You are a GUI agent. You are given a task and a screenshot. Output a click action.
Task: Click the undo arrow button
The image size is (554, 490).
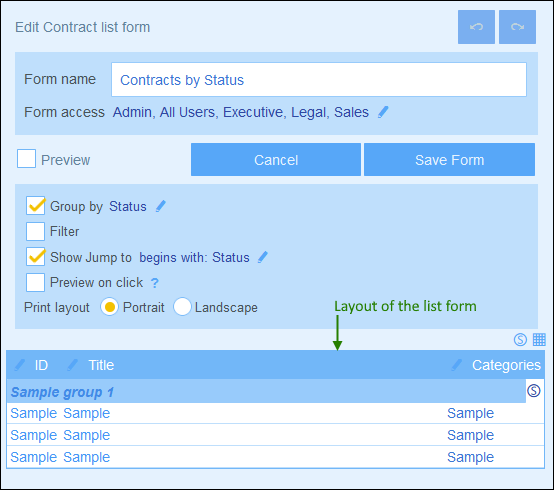pos(476,27)
